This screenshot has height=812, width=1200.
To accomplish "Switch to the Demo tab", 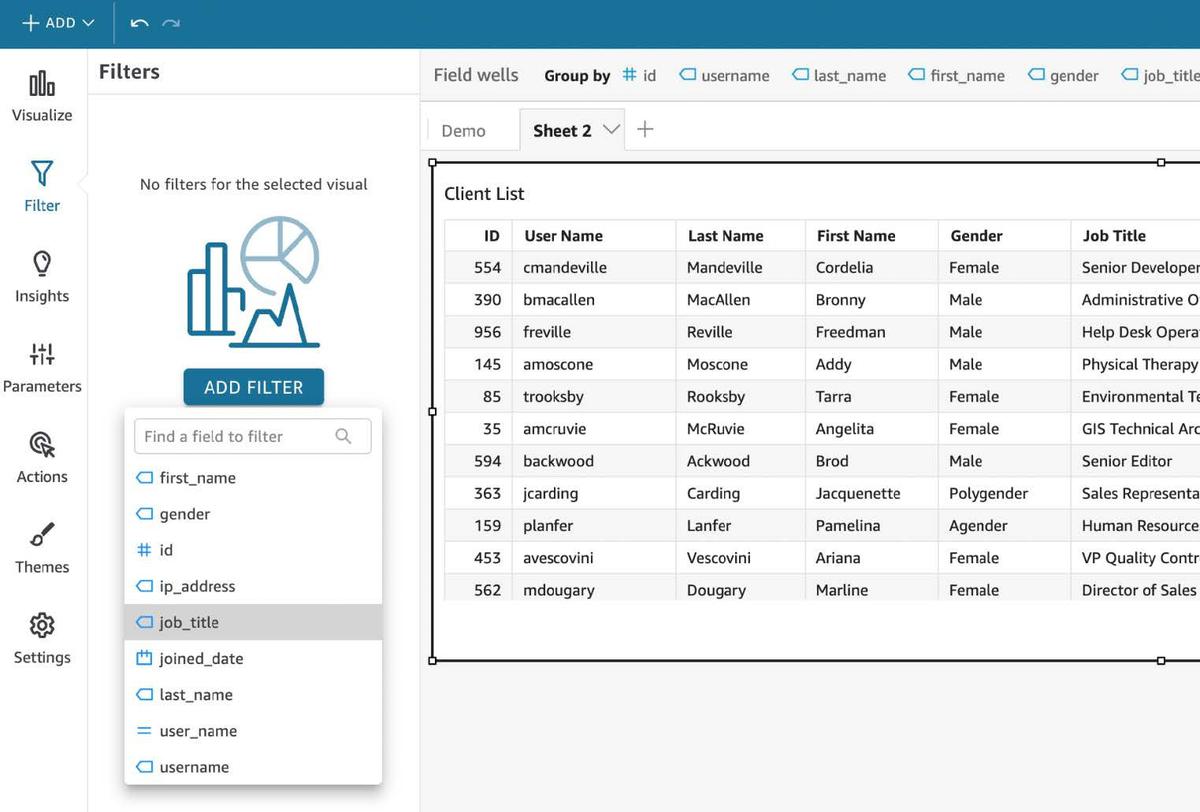I will pyautogui.click(x=463, y=131).
